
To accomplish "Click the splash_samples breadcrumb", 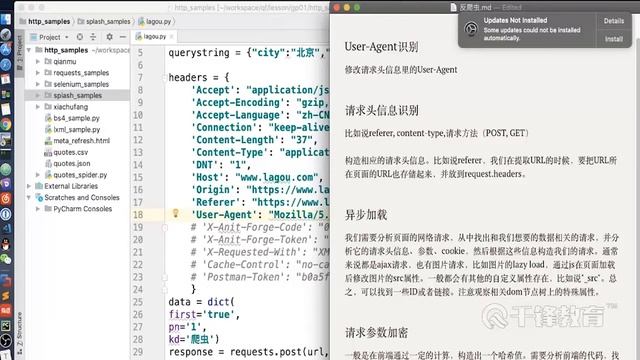I will pyautogui.click(x=104, y=21).
